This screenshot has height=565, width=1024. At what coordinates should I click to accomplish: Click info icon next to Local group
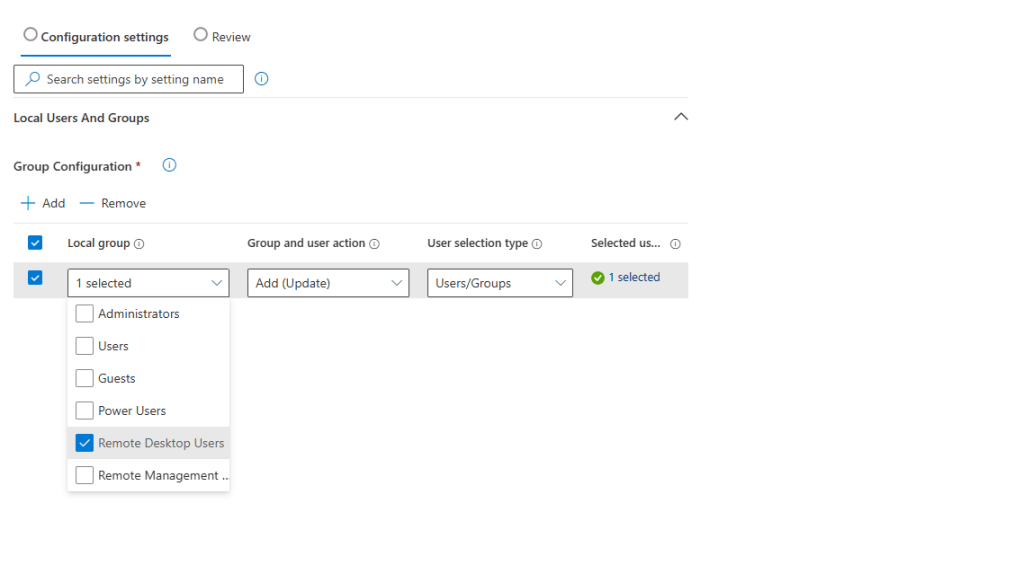pyautogui.click(x=139, y=244)
